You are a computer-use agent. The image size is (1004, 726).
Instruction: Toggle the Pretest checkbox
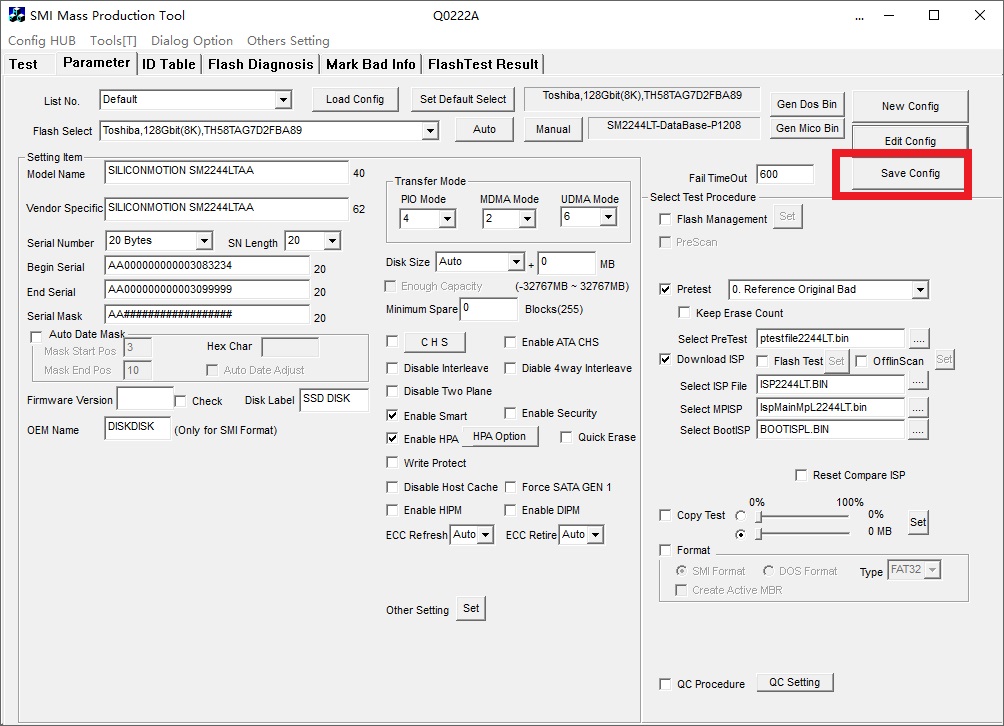(x=666, y=290)
